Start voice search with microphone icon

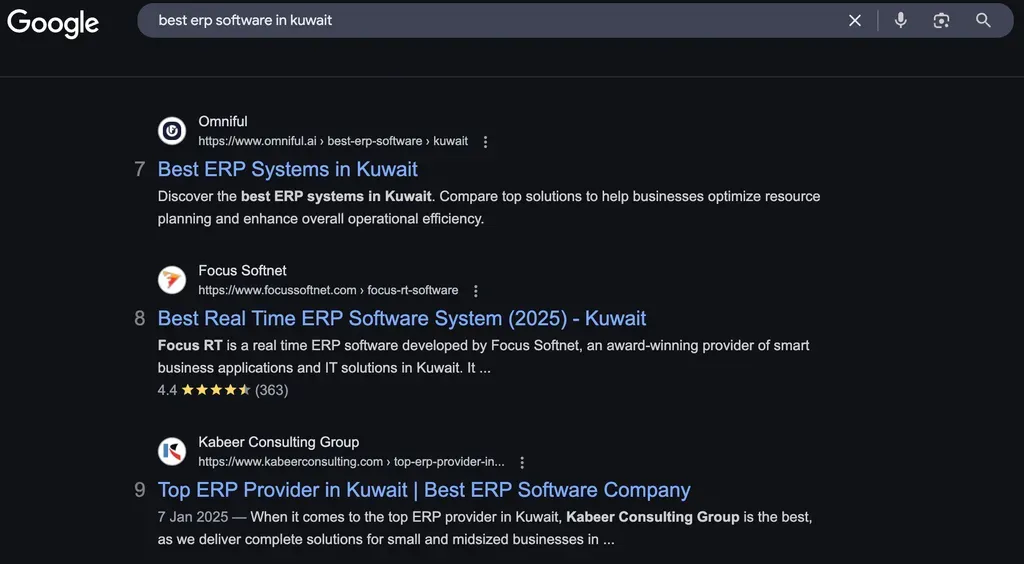[x=901, y=20]
